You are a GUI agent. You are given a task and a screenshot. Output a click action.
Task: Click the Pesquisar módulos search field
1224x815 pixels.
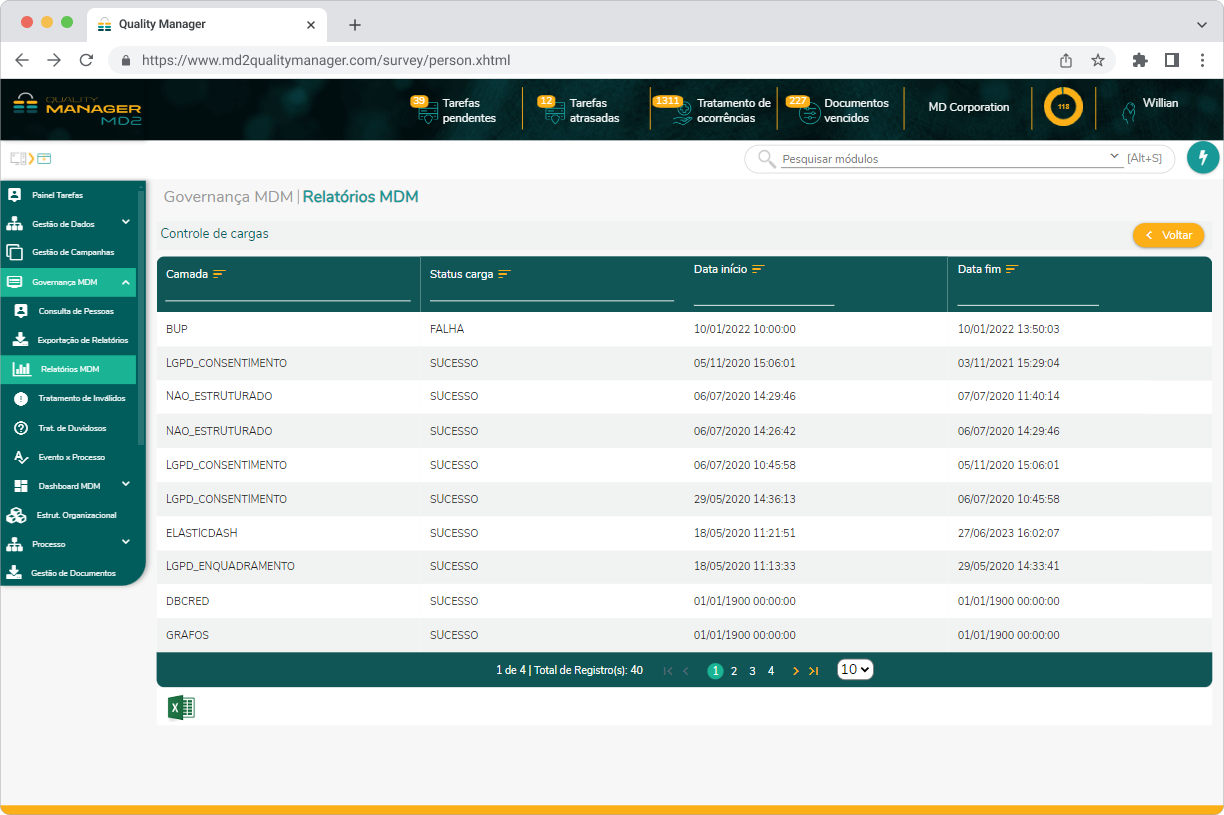click(x=945, y=159)
